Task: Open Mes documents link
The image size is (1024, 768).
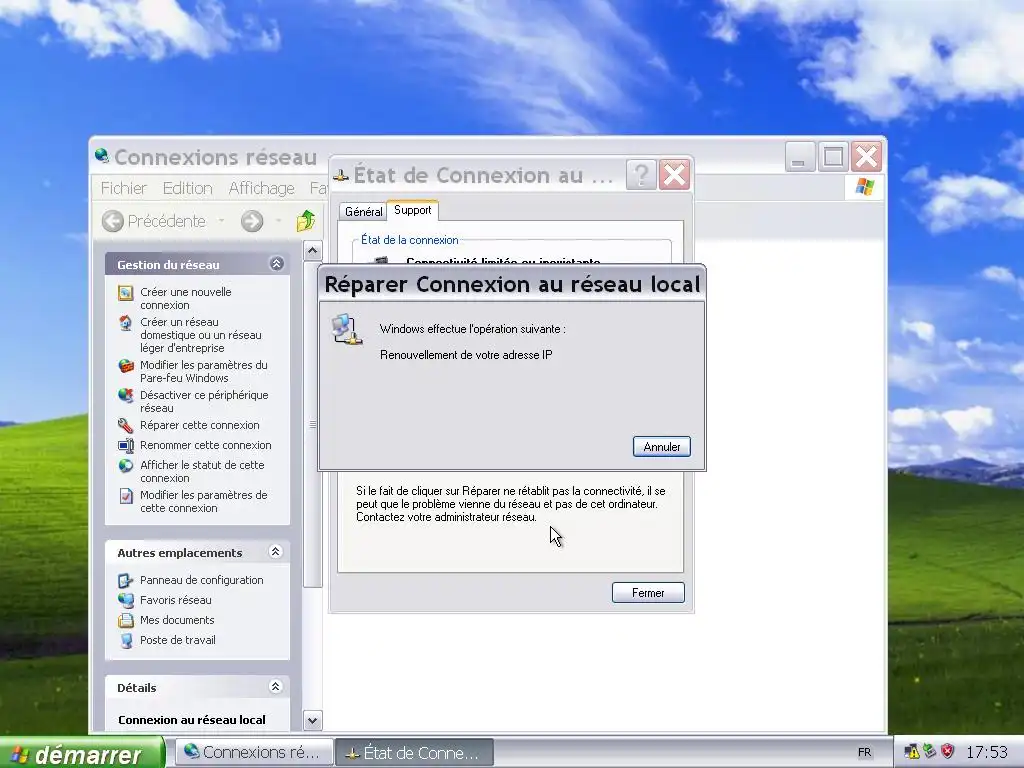Action: click(177, 620)
